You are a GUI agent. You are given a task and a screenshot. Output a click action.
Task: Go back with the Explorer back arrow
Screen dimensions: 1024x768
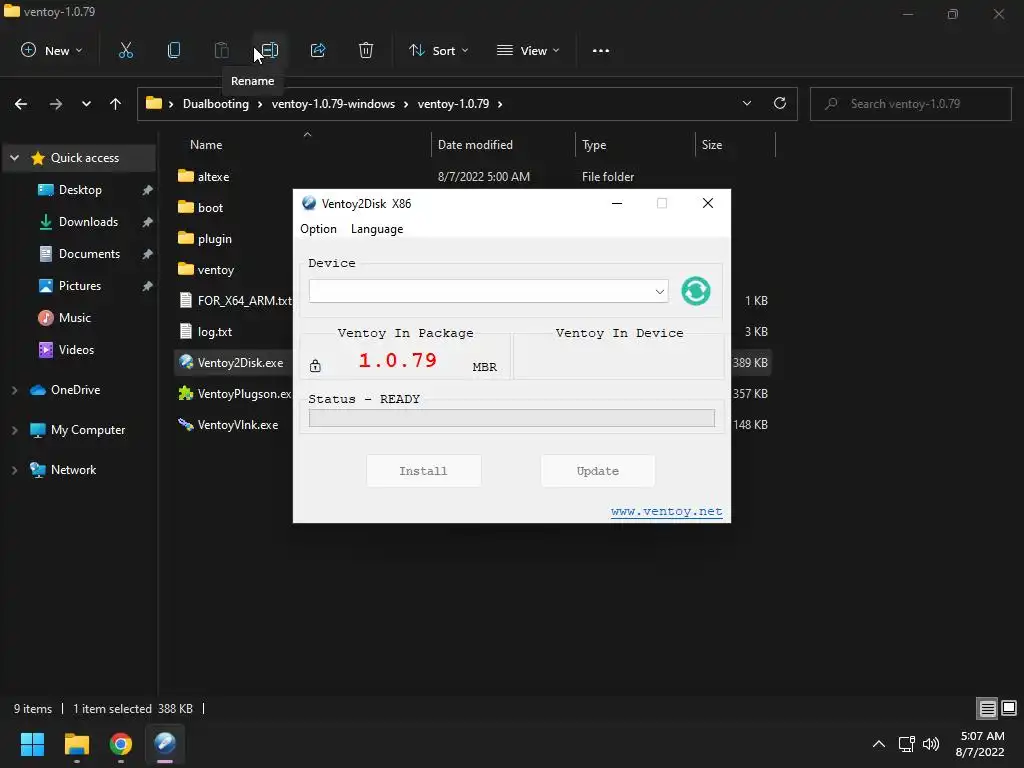[21, 104]
